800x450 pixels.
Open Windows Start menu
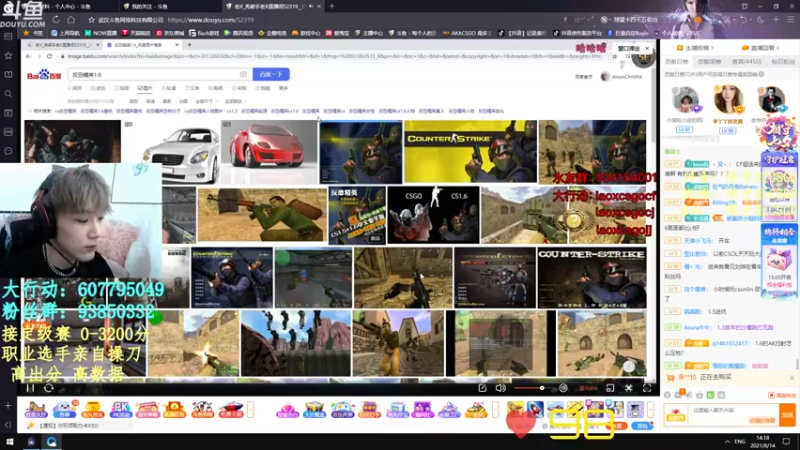pyautogui.click(x=9, y=442)
